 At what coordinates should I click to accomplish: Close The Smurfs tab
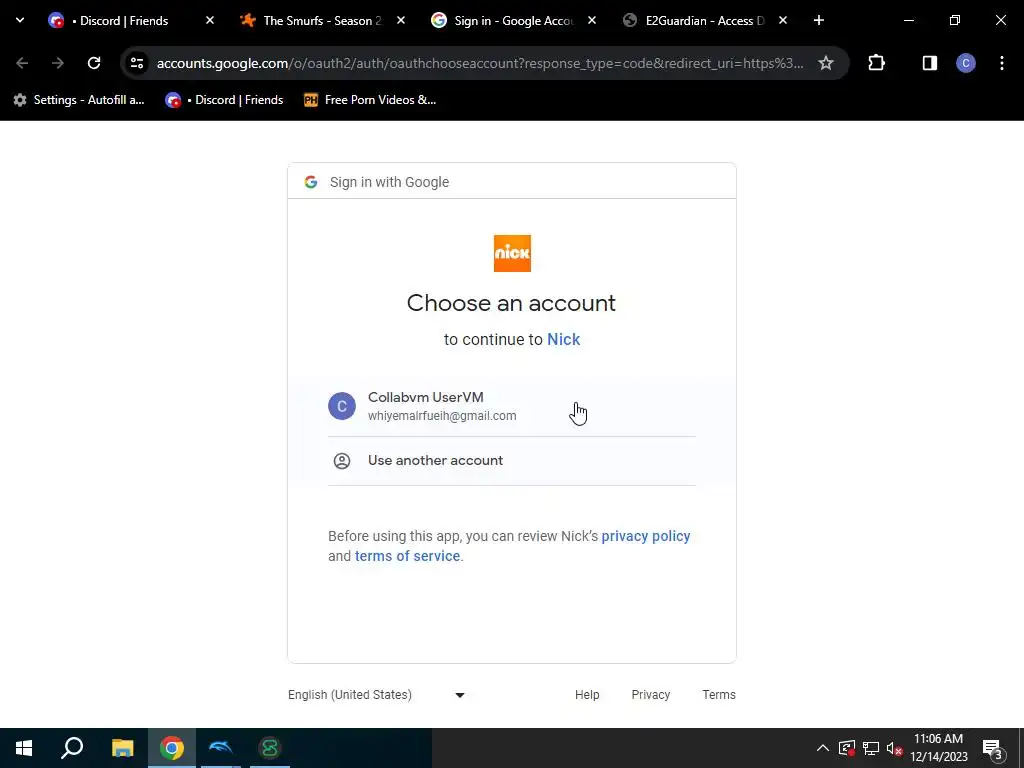tap(401, 20)
